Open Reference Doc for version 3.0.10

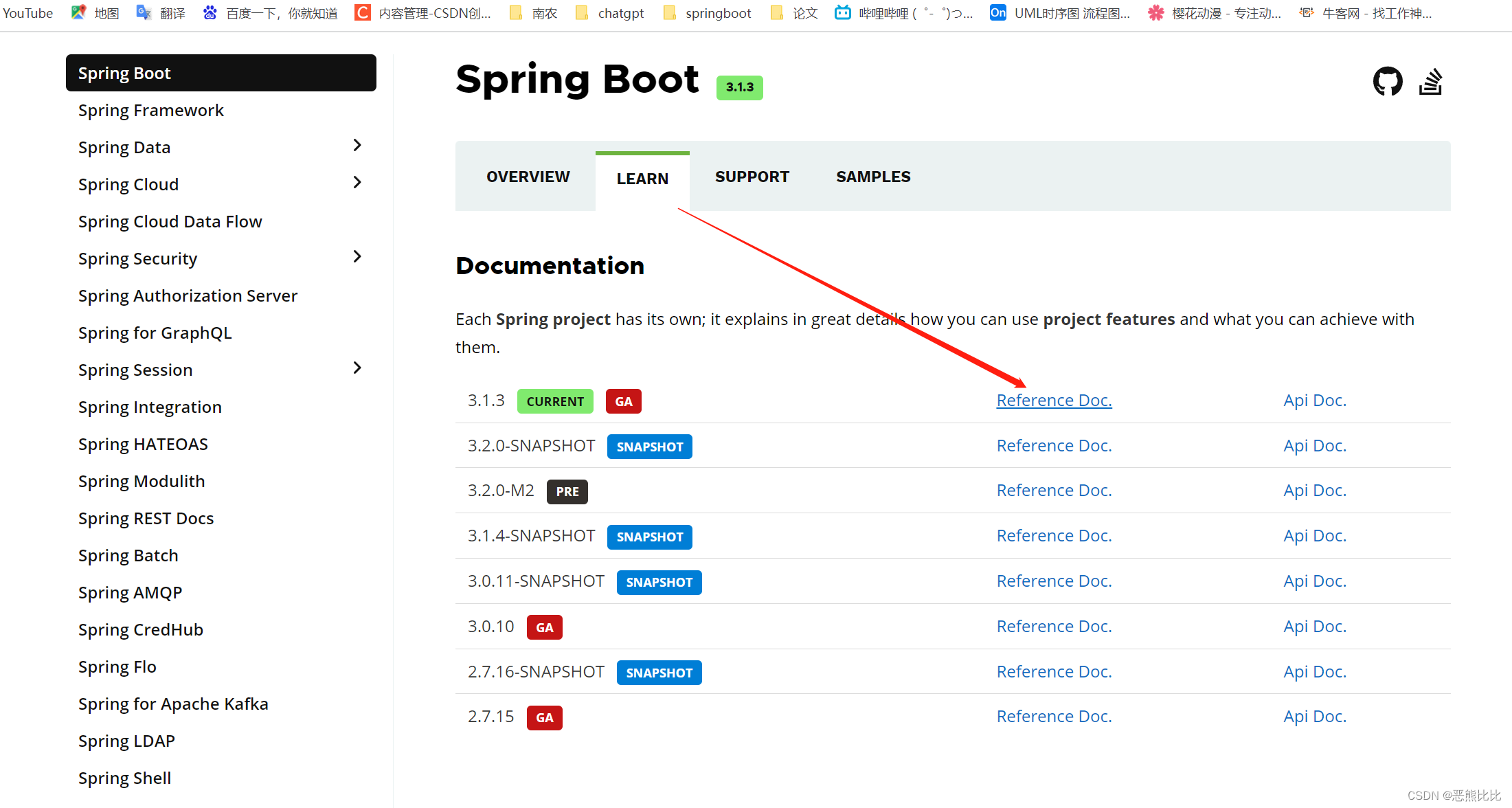point(1054,627)
